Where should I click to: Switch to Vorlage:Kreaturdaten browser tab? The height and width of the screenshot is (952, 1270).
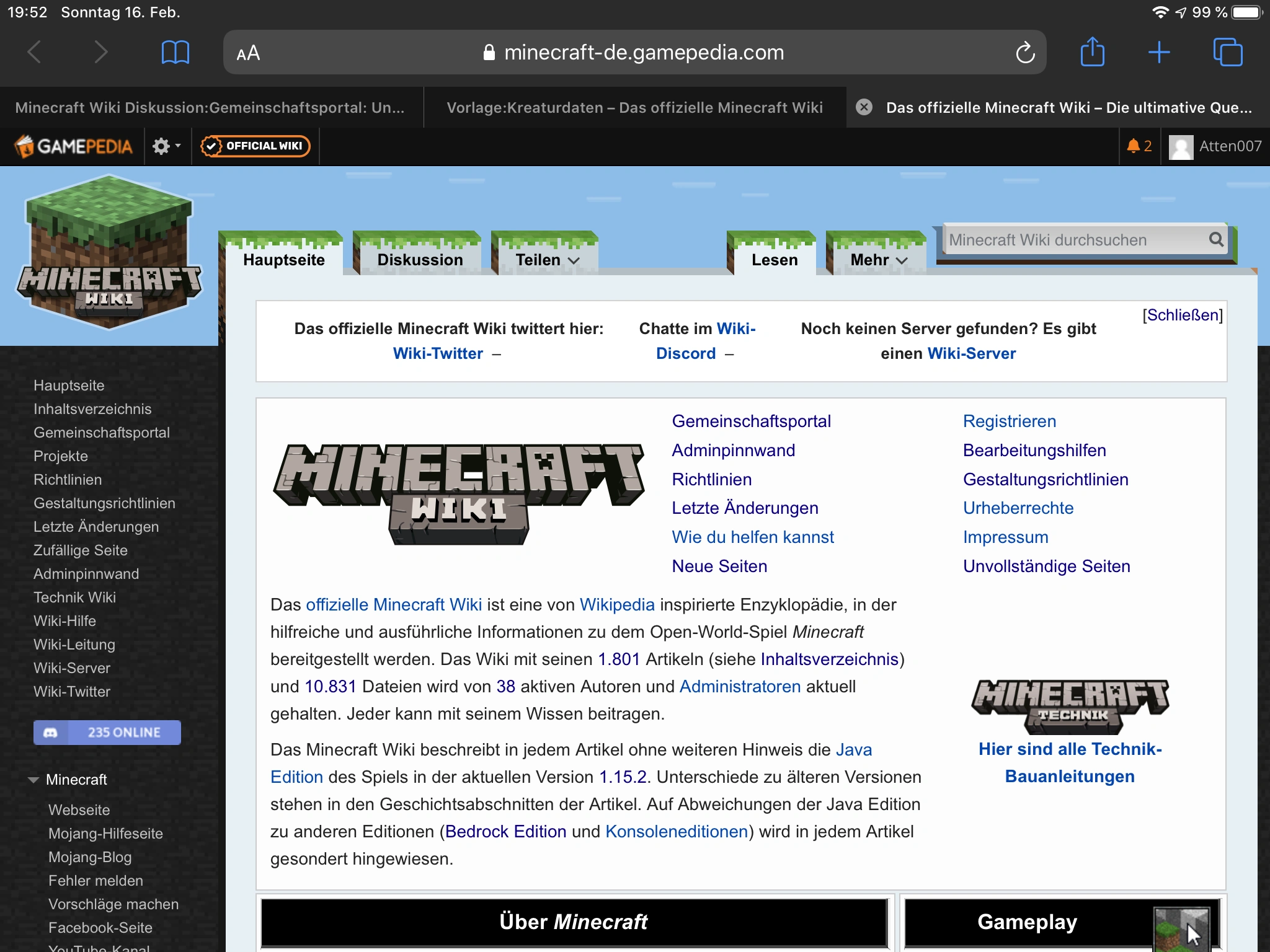[634, 108]
